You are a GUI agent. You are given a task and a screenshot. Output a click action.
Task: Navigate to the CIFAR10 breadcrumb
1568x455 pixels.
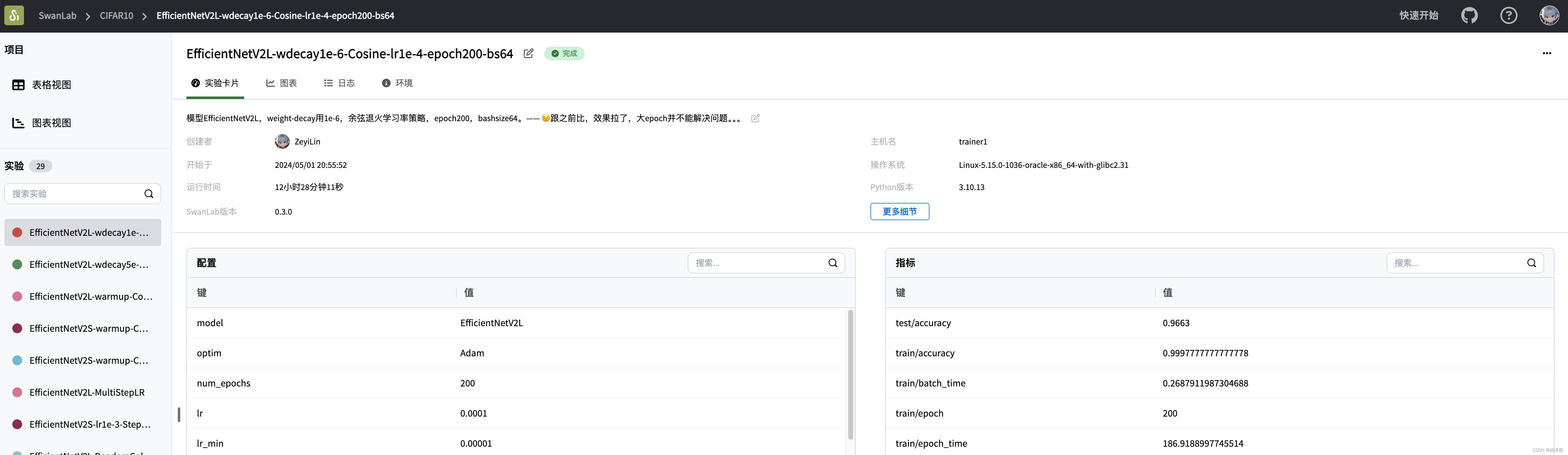click(116, 14)
